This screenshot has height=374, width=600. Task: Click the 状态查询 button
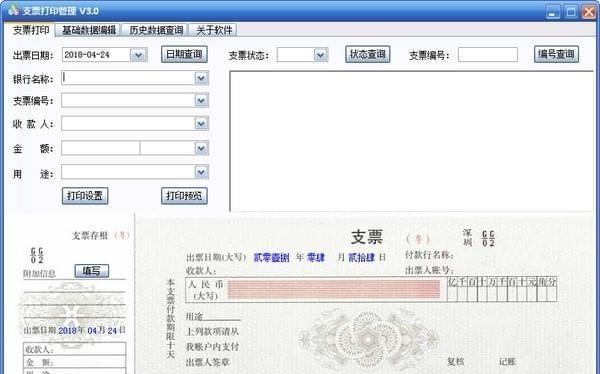[x=367, y=54]
